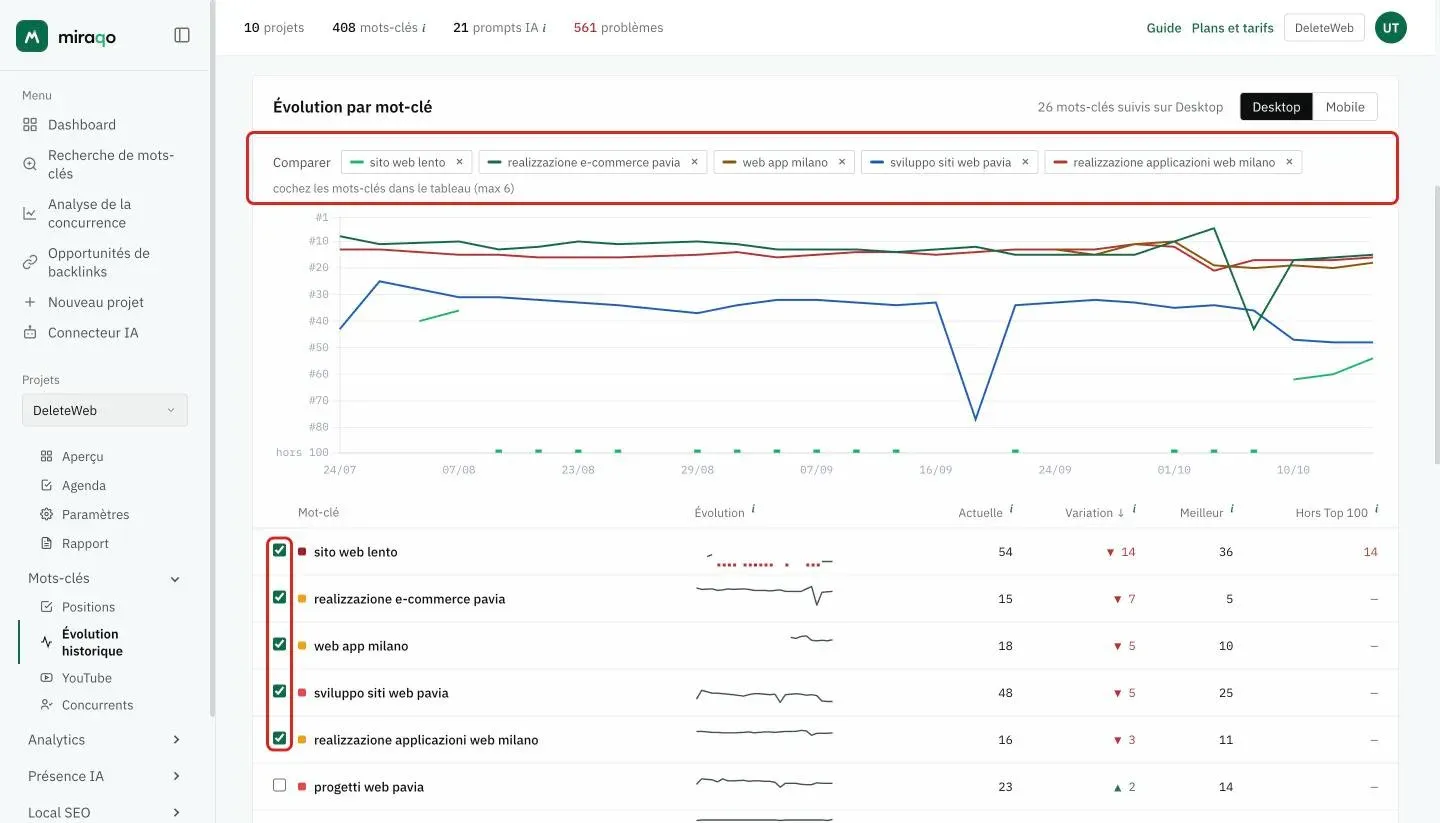Open the Dashboard grid icon
The height and width of the screenshot is (823, 1440).
[x=30, y=125]
